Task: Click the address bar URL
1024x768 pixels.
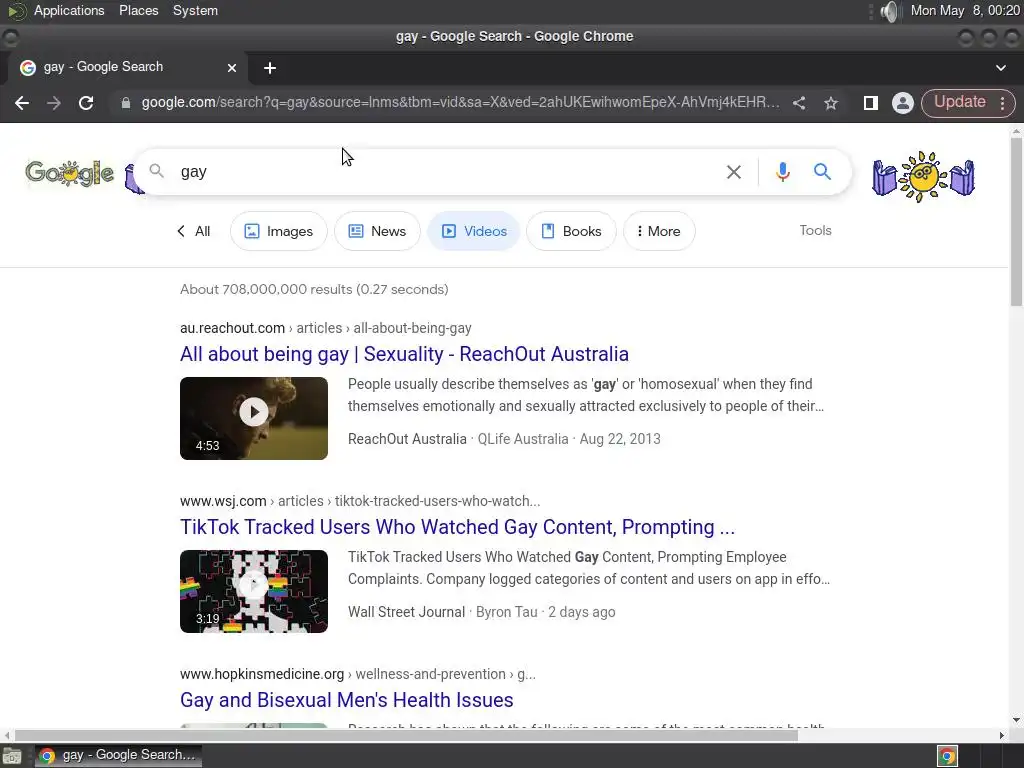Action: 460,103
